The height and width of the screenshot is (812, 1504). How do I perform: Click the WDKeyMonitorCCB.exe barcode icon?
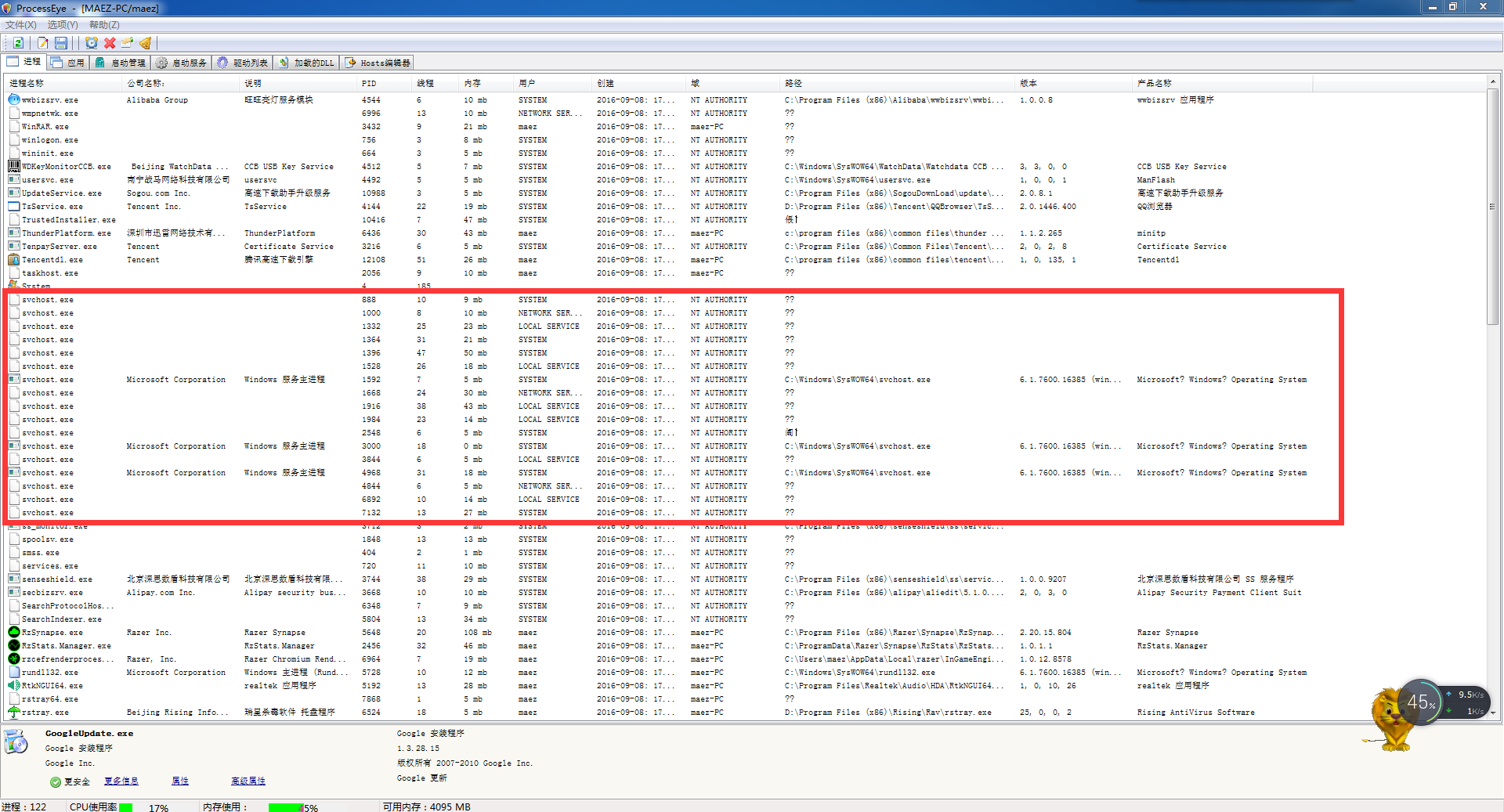tap(14, 166)
